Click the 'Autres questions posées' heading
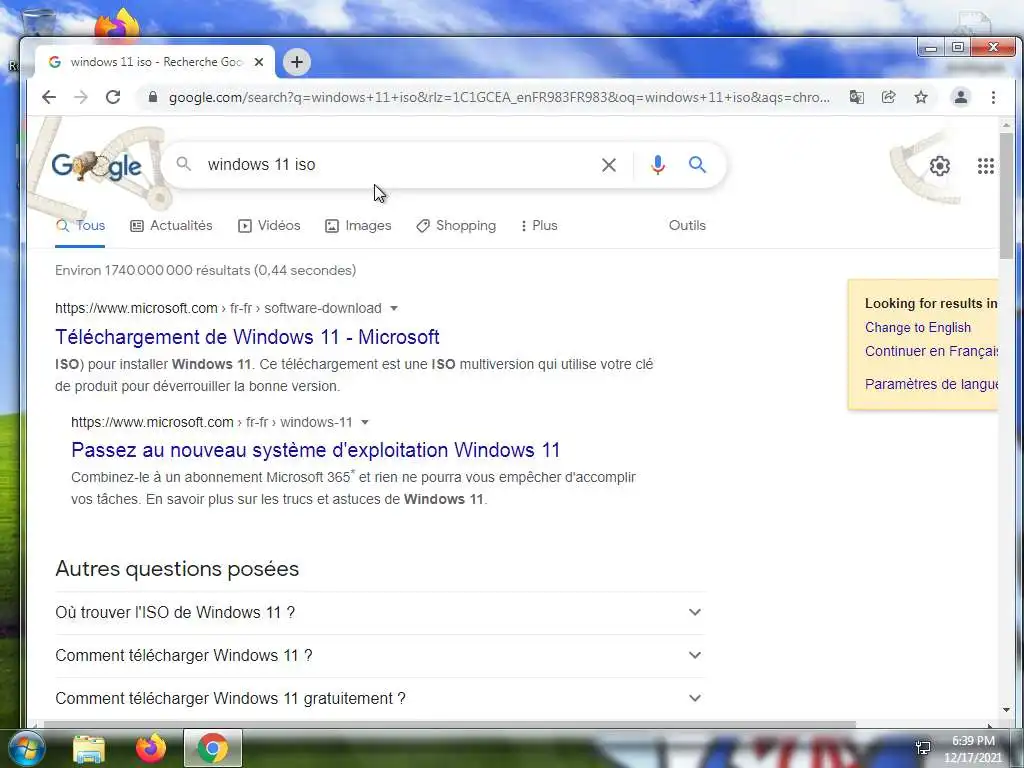The image size is (1024, 768). [x=177, y=569]
